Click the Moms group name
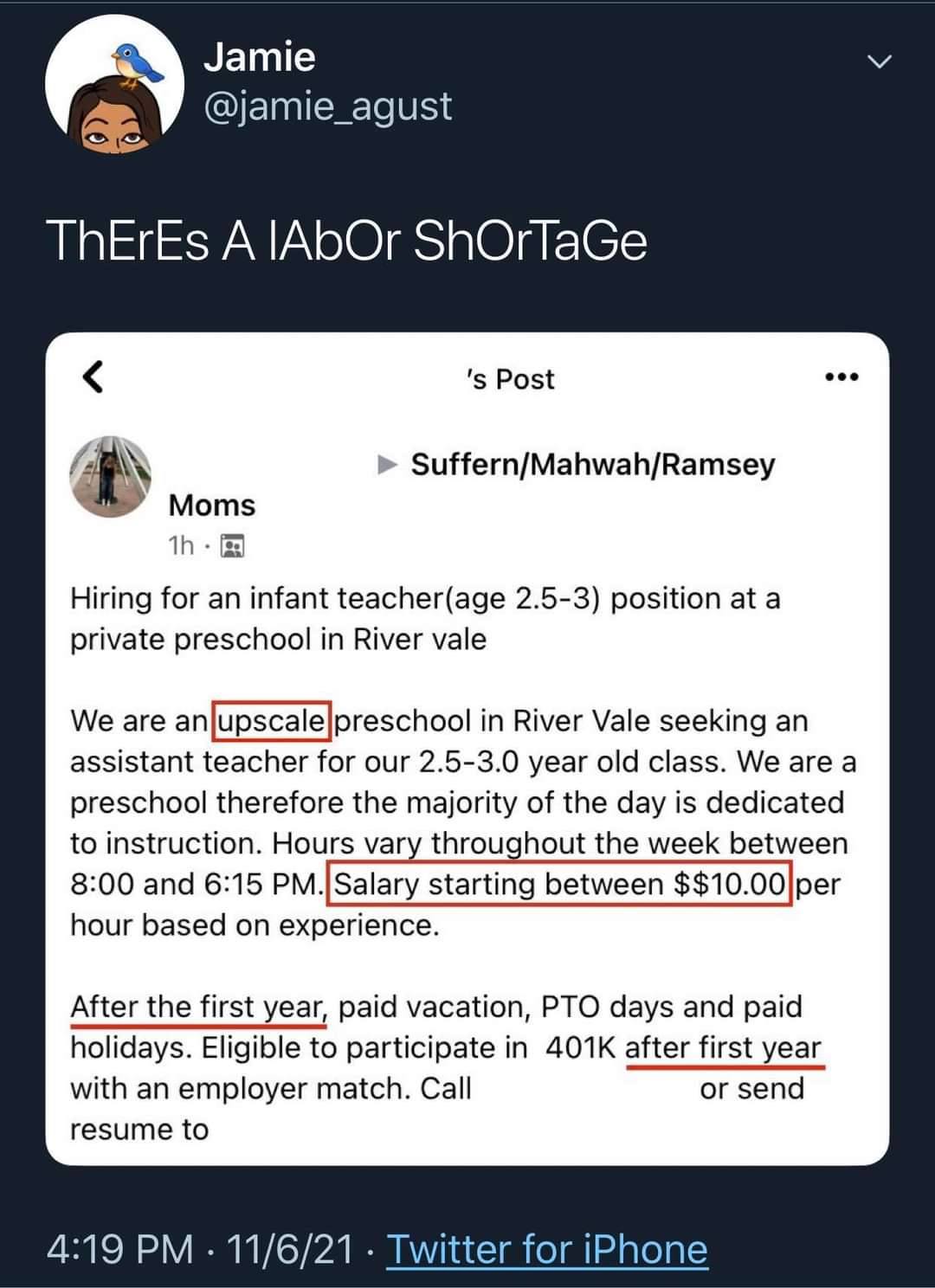This screenshot has height=1288, width=935. [212, 505]
